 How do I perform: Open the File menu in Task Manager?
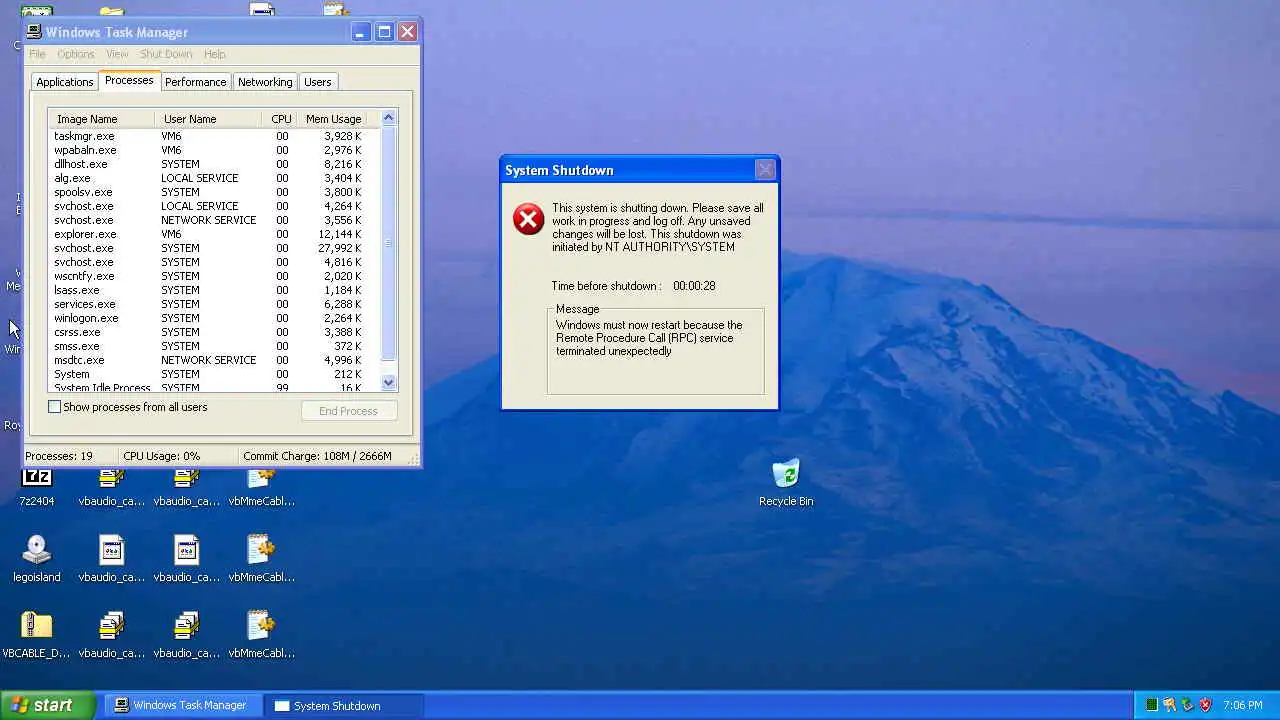click(x=37, y=54)
